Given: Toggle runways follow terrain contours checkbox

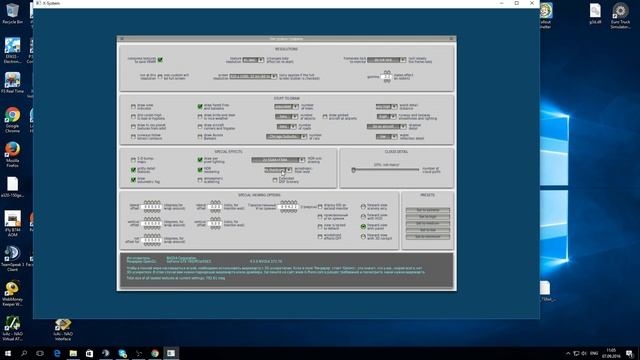Looking at the screenshot, I should pos(133,137).
